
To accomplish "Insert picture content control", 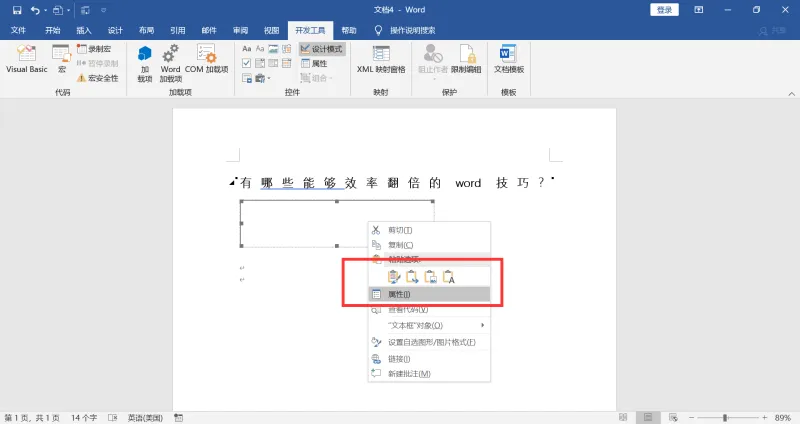I will point(273,49).
